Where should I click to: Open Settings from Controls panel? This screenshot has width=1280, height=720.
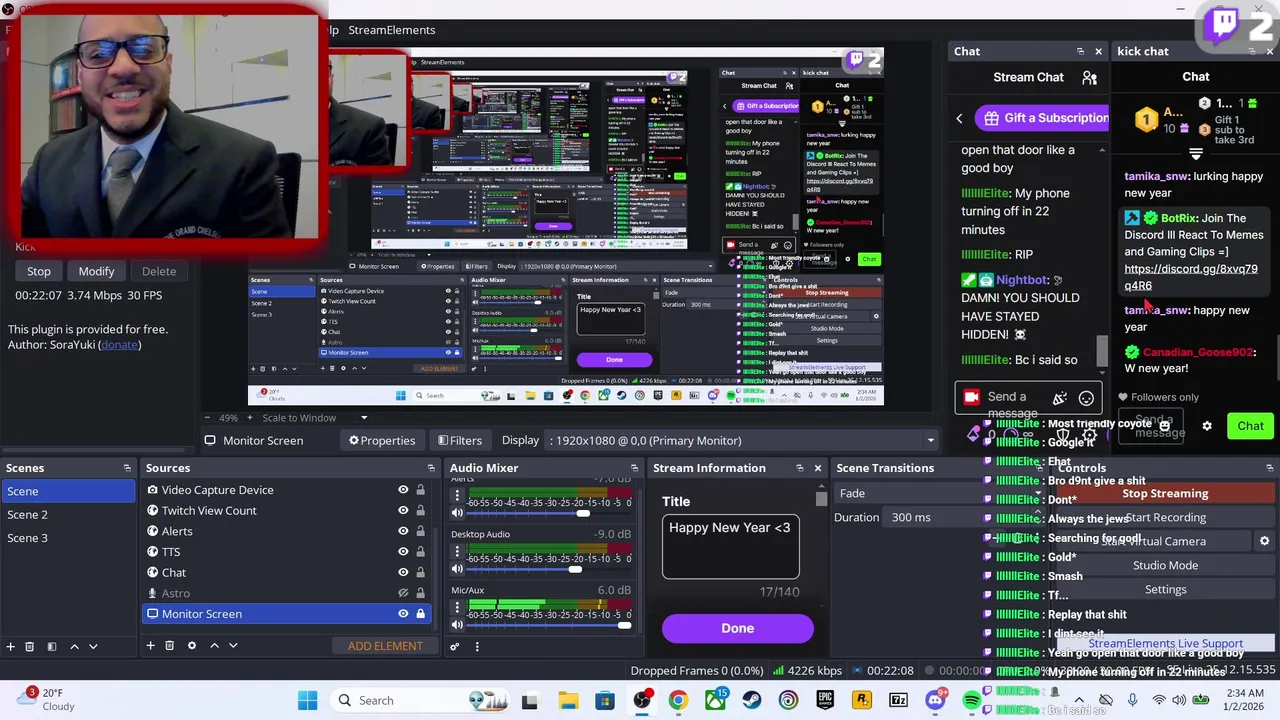pos(1165,589)
